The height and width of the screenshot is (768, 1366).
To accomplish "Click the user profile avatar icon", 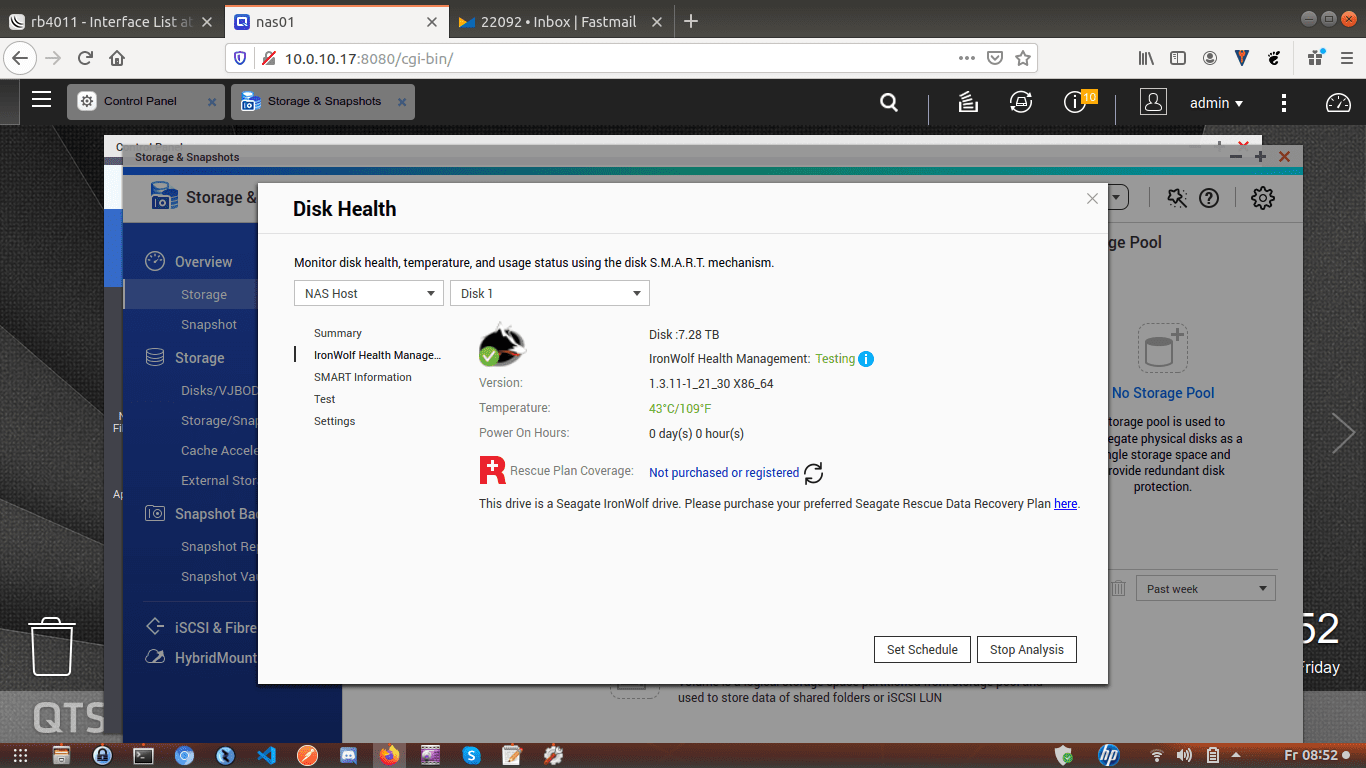I will click(x=1153, y=102).
